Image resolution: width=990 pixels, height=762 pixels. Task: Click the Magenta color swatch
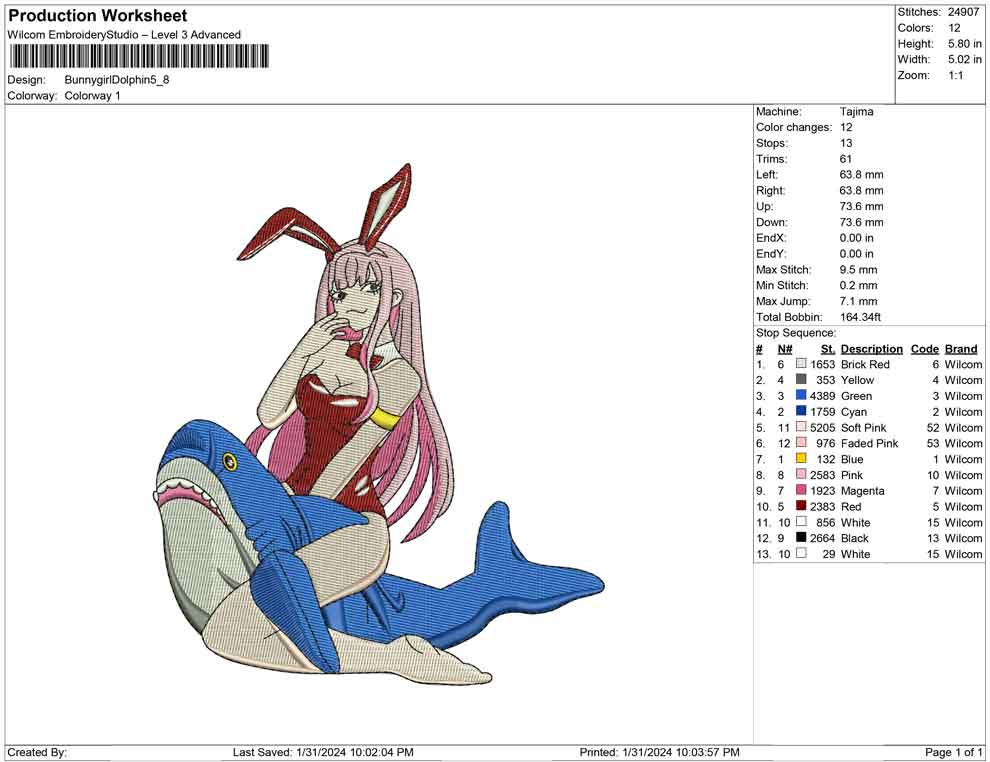[x=801, y=490]
